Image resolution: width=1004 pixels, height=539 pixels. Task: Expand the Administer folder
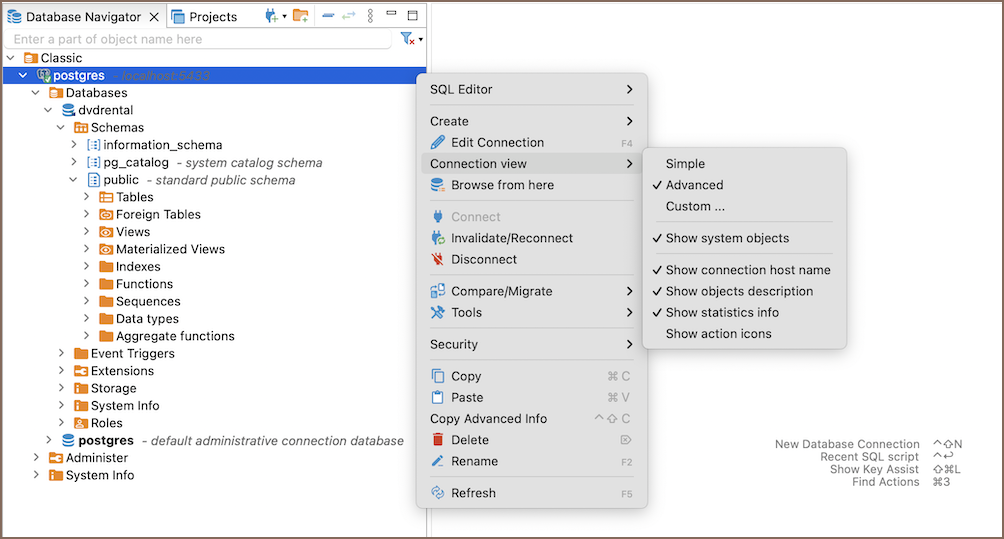(36, 458)
